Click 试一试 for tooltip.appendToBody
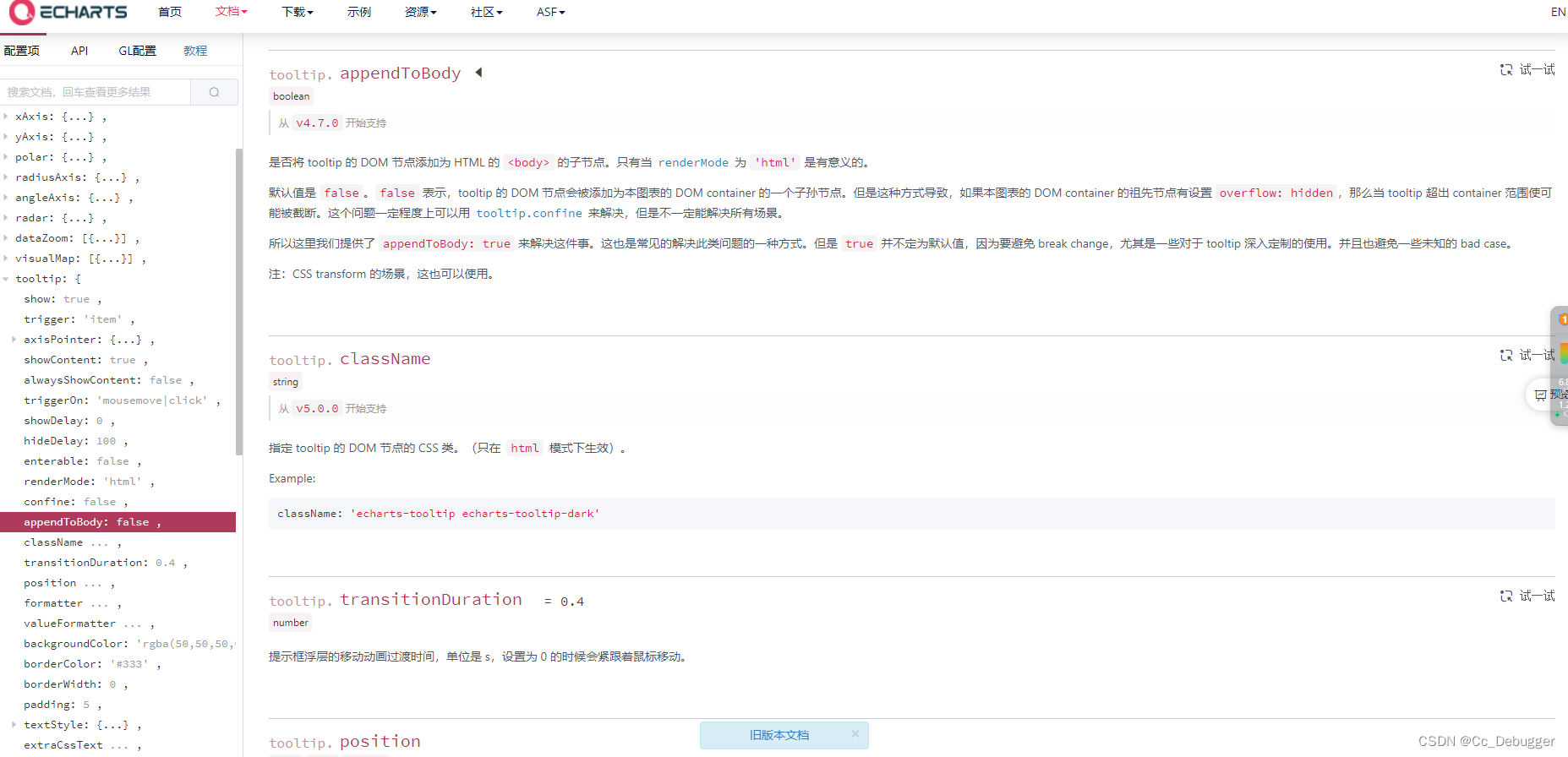The width and height of the screenshot is (1568, 757). tap(1527, 69)
